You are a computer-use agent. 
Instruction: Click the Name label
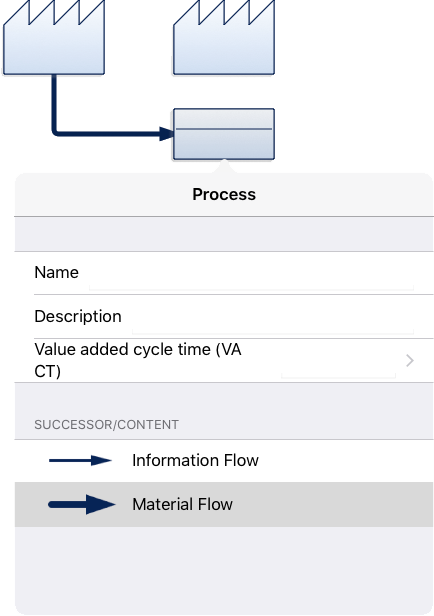57,273
